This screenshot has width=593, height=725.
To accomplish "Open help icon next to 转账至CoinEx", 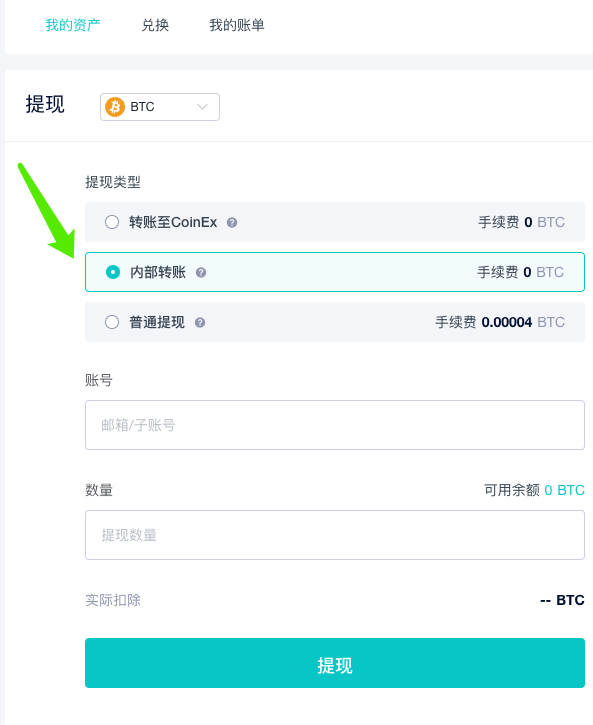I will [x=232, y=222].
